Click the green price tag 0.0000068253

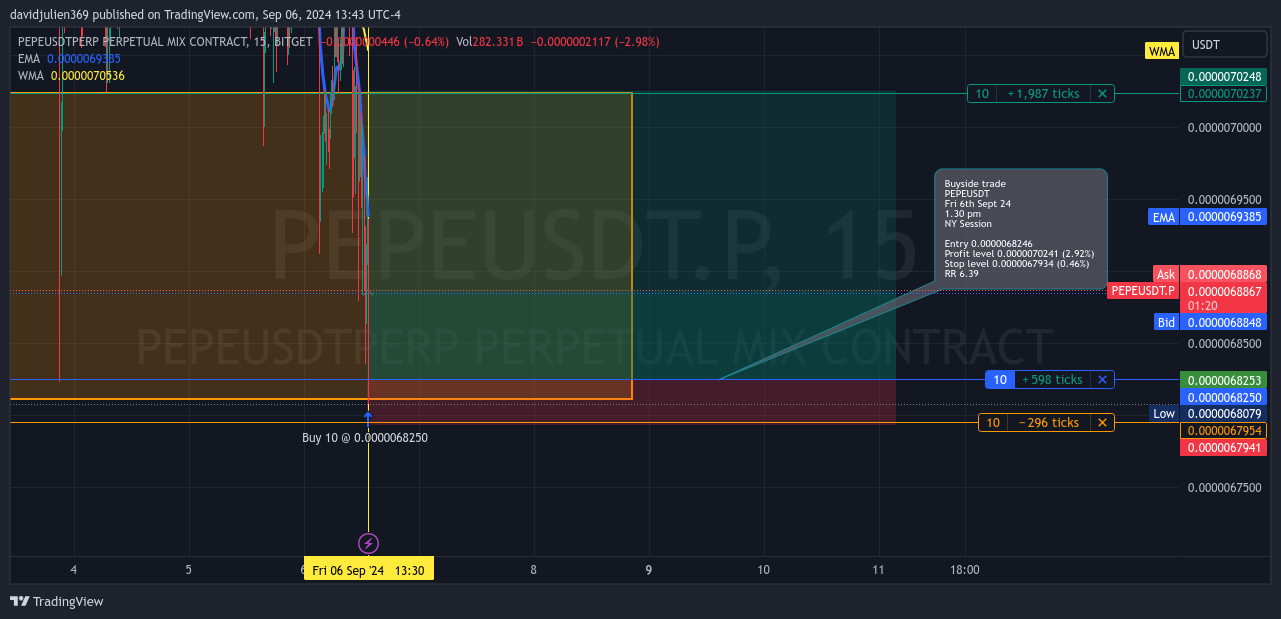[x=1224, y=380]
